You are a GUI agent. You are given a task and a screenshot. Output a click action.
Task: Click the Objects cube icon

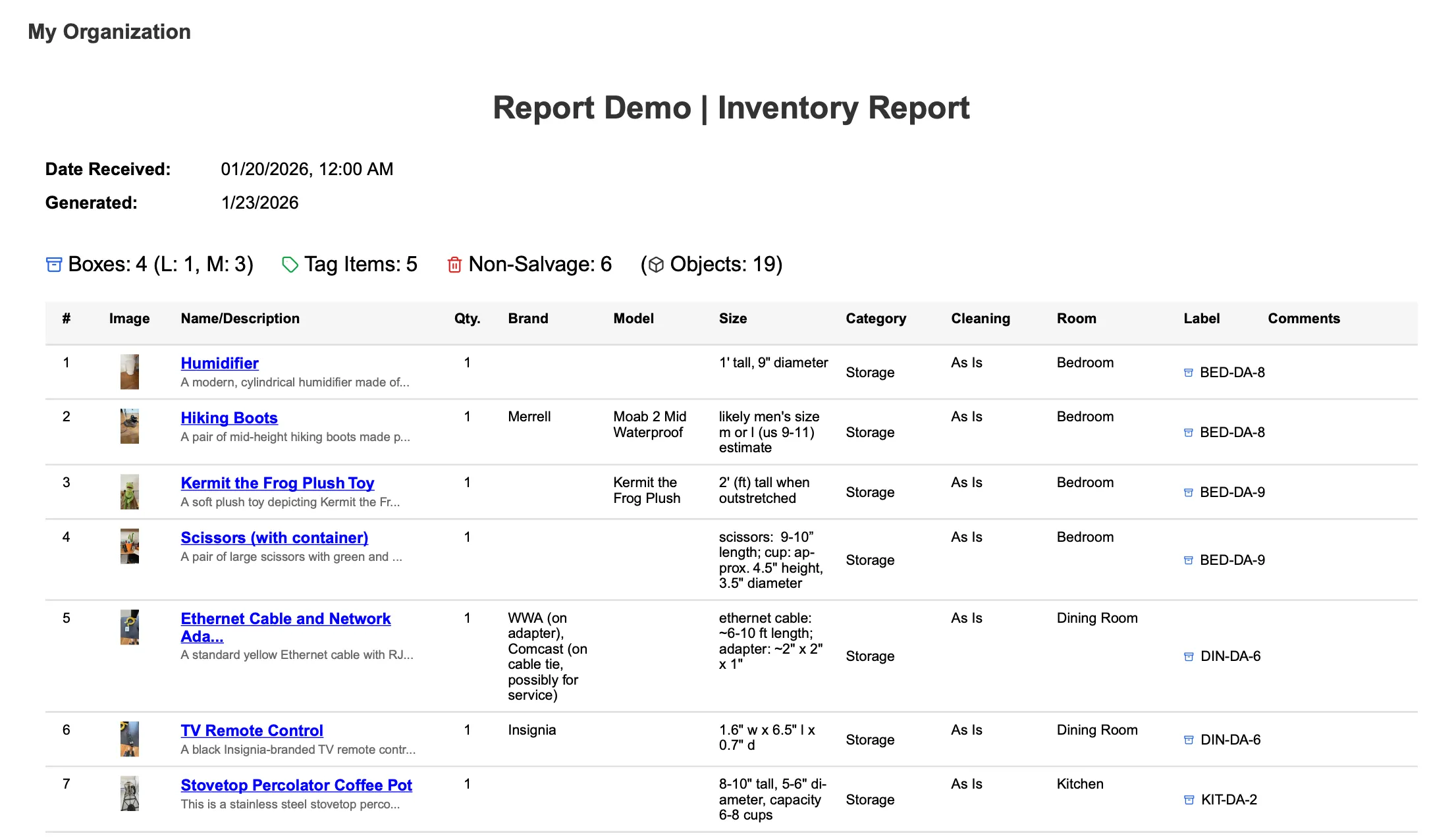pyautogui.click(x=656, y=265)
